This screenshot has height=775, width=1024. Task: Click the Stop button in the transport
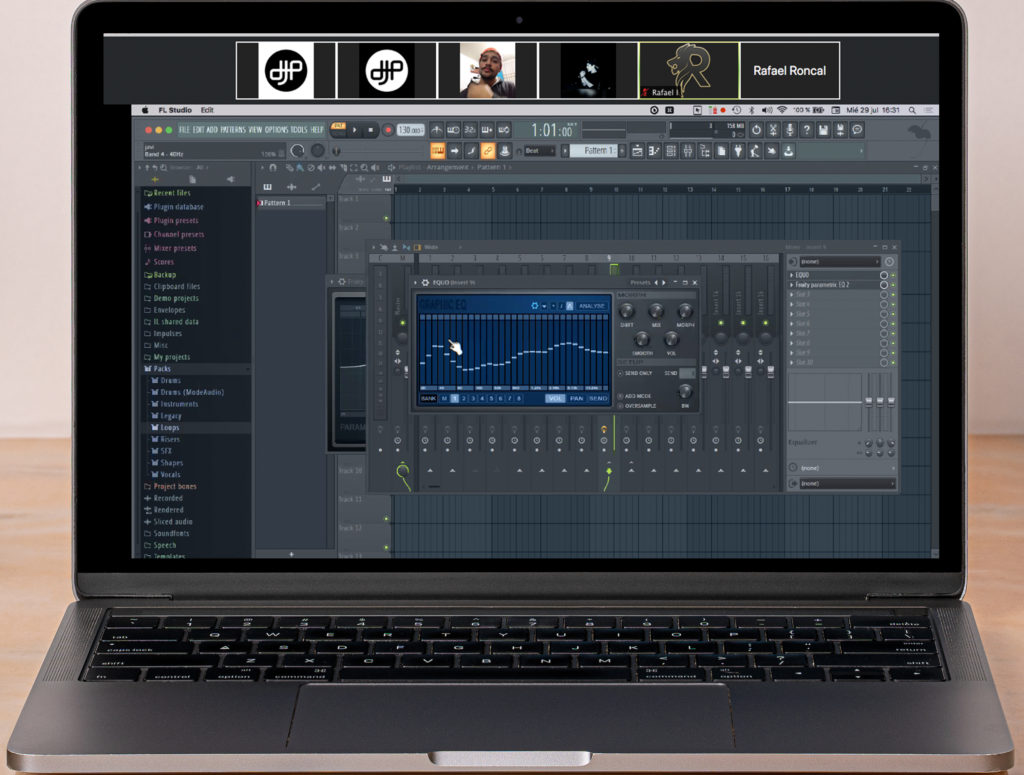(370, 130)
